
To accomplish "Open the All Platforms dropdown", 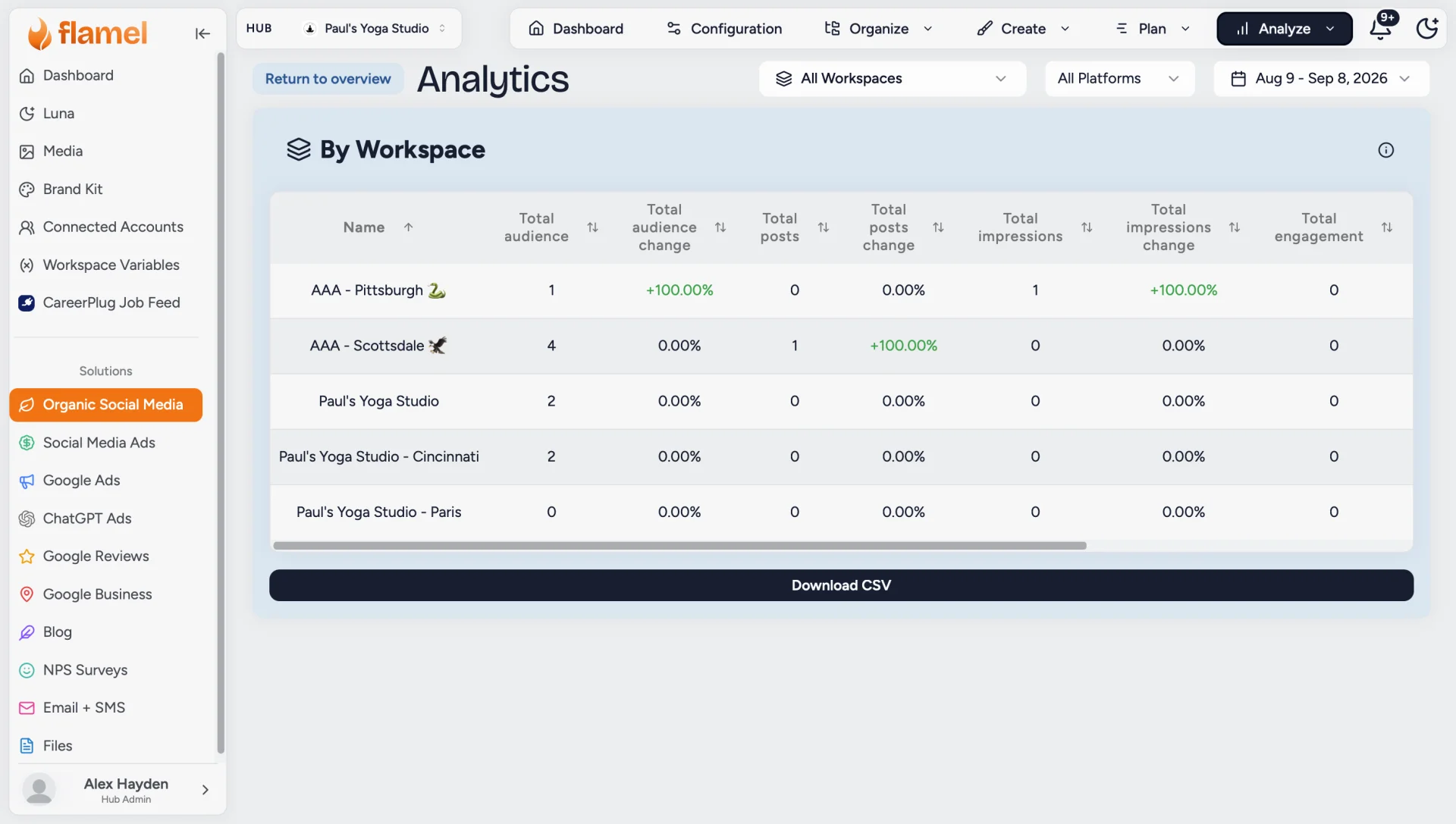I will [1119, 79].
